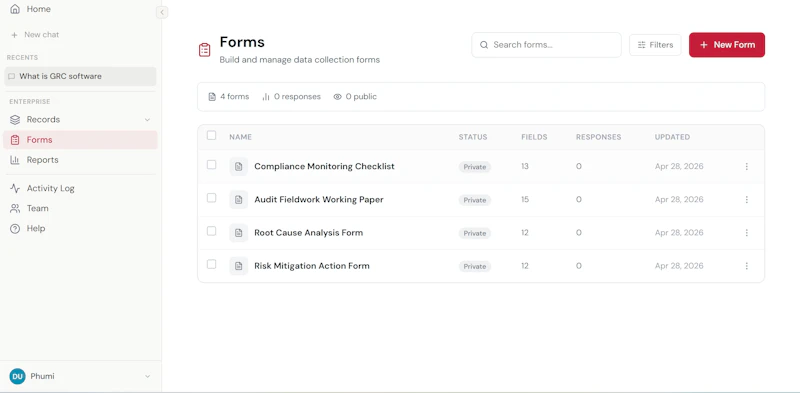
Task: Click the plus icon next to New chat
Action: [x=14, y=35]
